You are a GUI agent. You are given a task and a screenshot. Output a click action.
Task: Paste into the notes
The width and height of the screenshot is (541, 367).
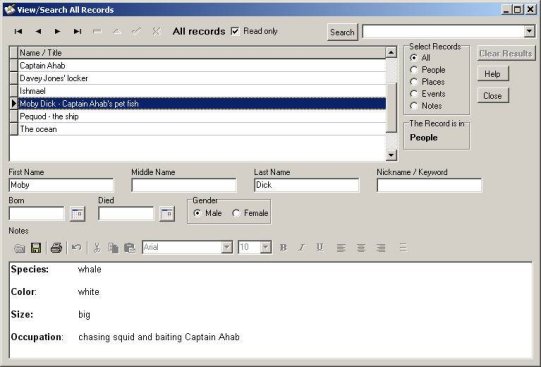pos(129,248)
